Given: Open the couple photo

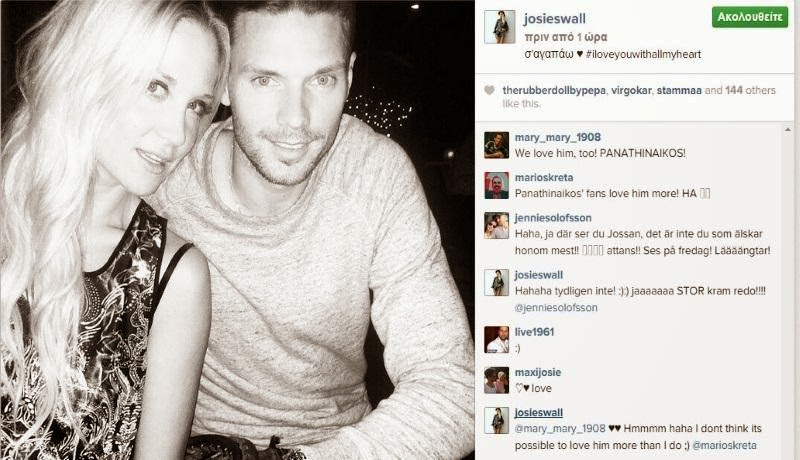Looking at the screenshot, I should [237, 230].
